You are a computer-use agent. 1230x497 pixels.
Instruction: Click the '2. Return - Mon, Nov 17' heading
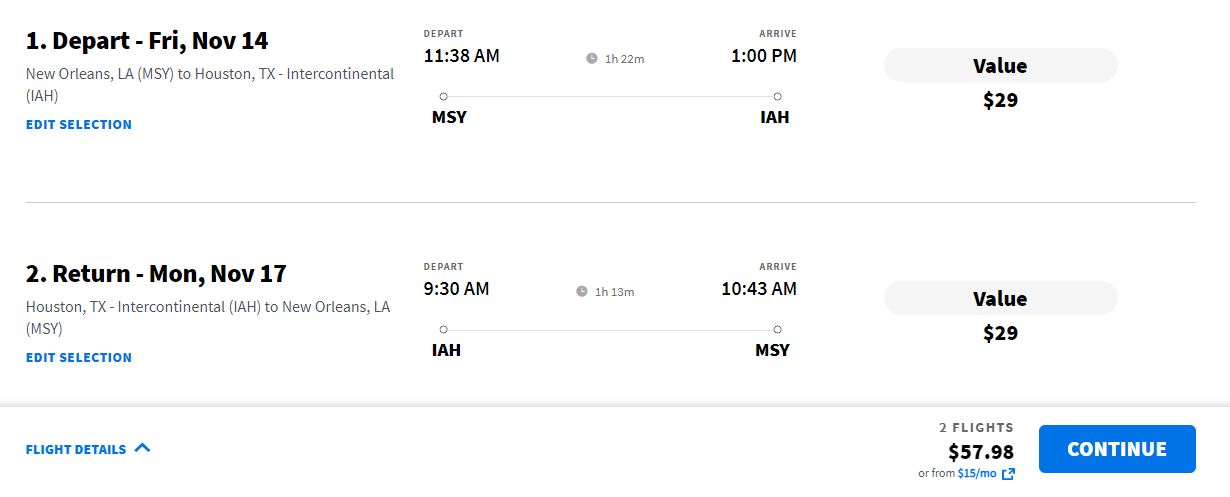156,274
